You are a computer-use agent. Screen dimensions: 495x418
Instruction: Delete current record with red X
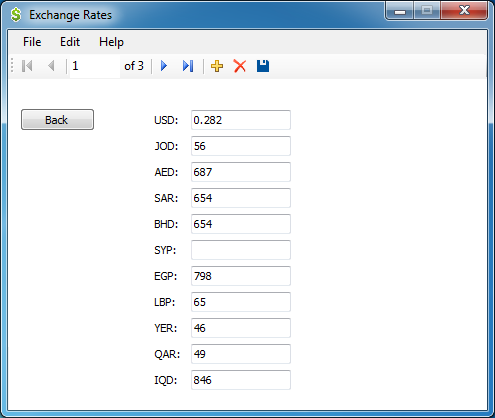240,66
